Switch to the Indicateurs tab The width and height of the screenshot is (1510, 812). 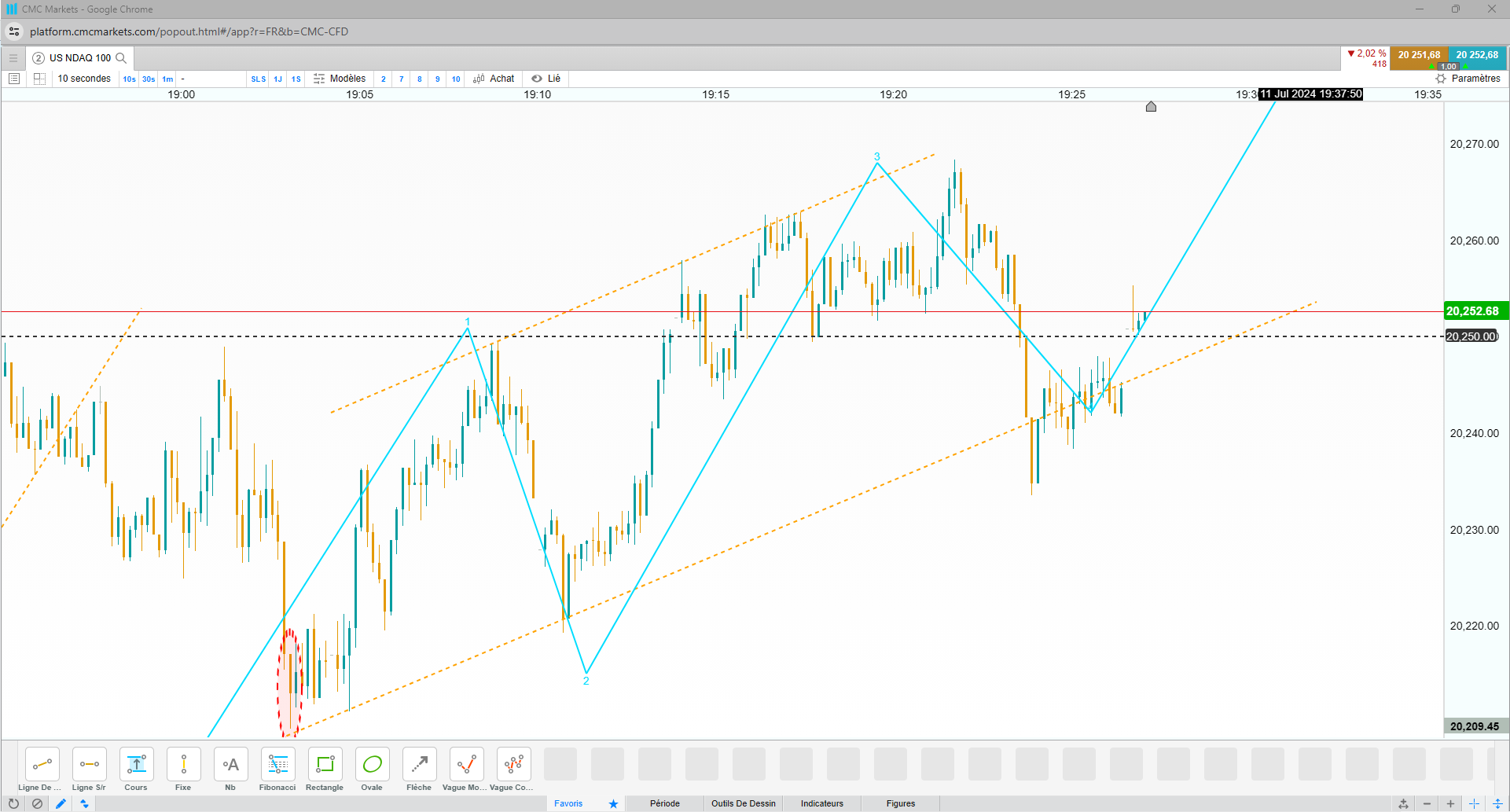coord(821,803)
